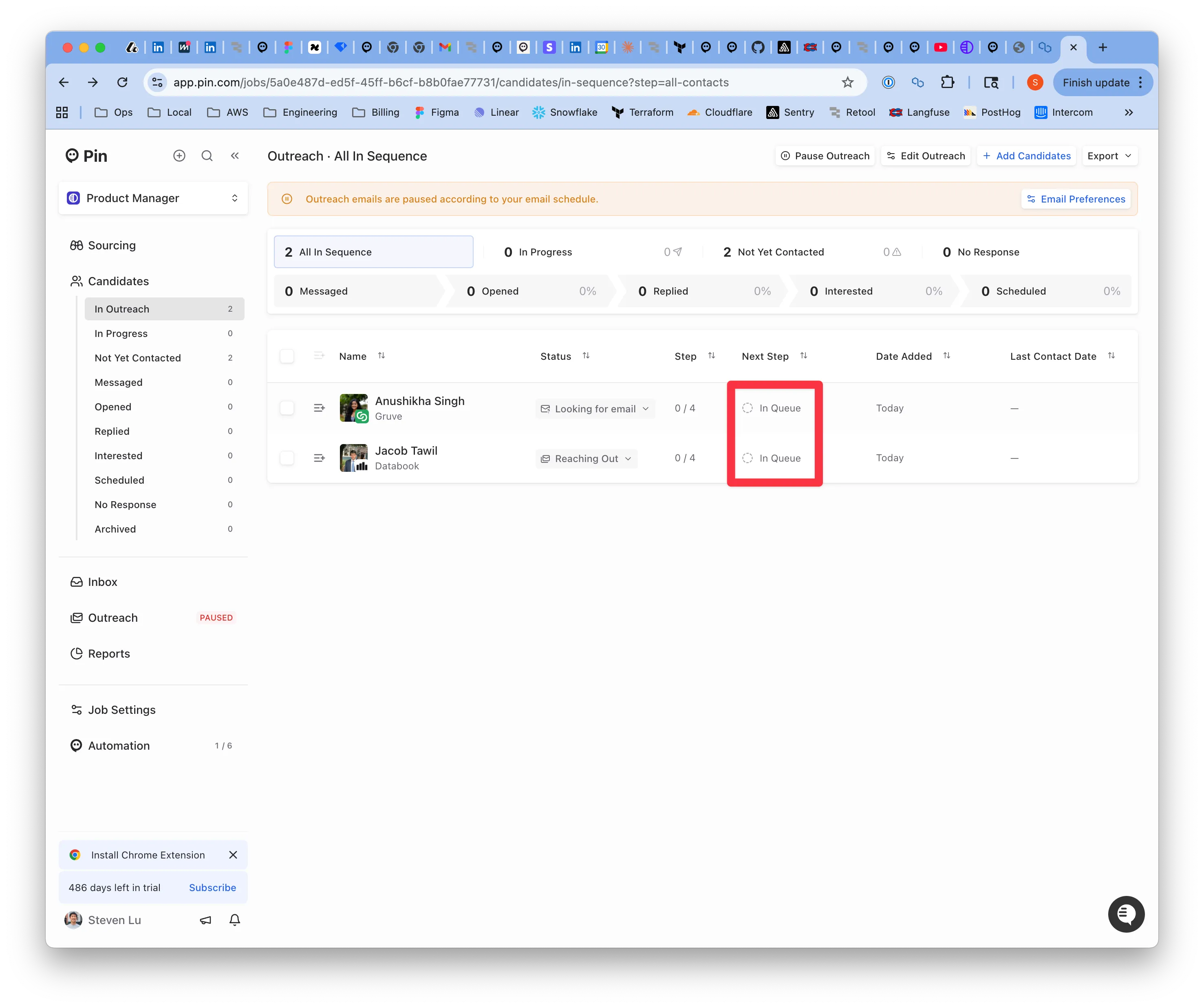
Task: Sort by Date Added column
Action: click(946, 356)
